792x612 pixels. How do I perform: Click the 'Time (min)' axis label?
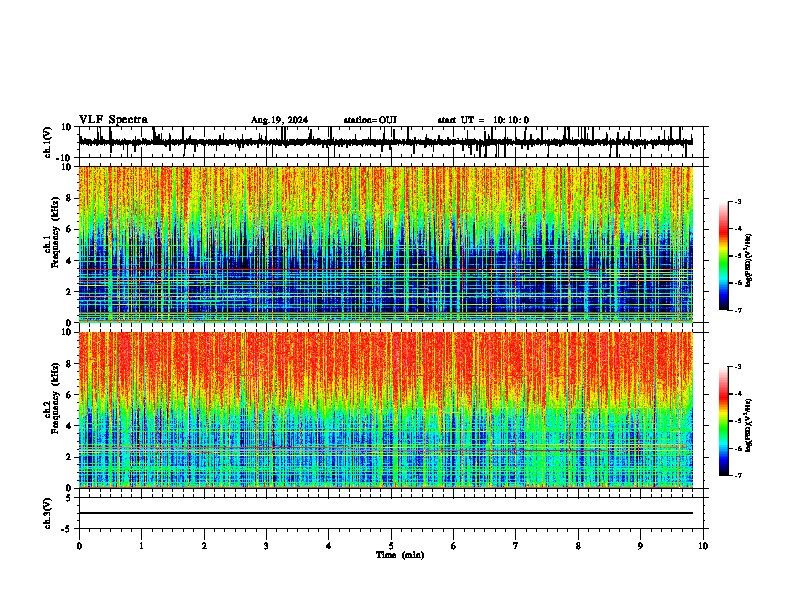[400, 555]
